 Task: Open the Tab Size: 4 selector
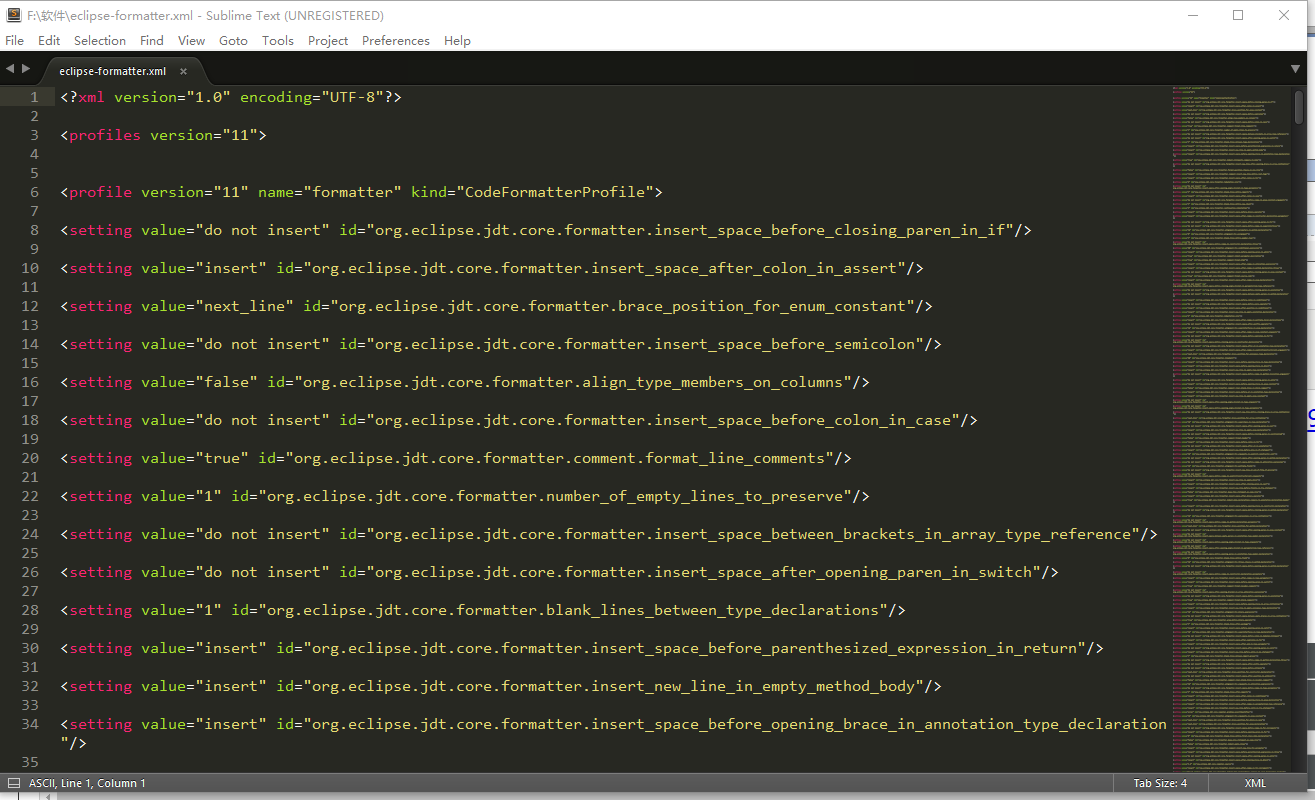tap(1160, 783)
